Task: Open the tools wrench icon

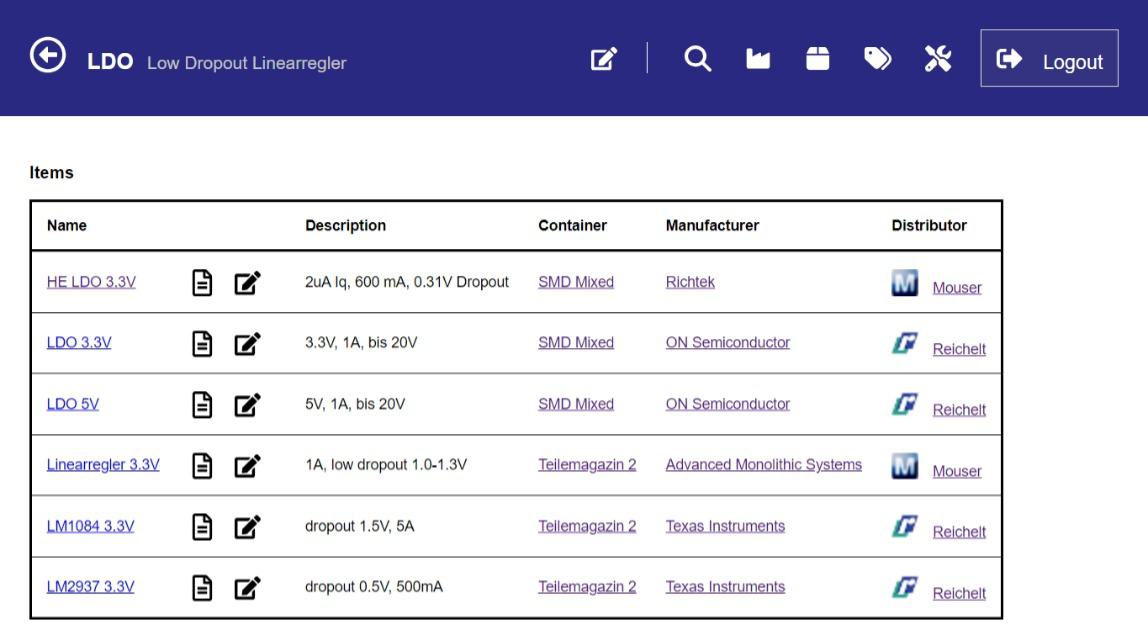Action: tap(938, 59)
